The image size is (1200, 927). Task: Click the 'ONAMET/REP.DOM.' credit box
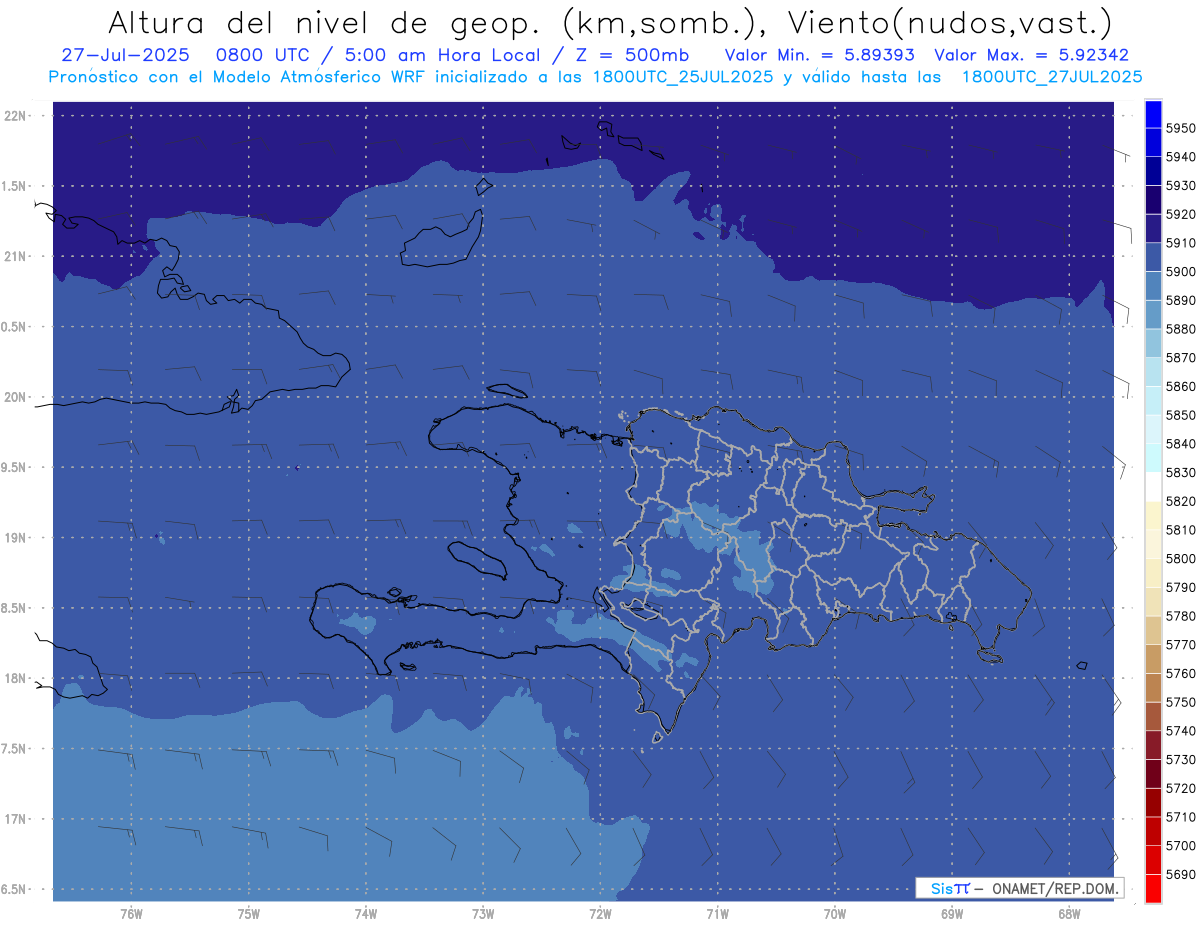tap(1019, 888)
